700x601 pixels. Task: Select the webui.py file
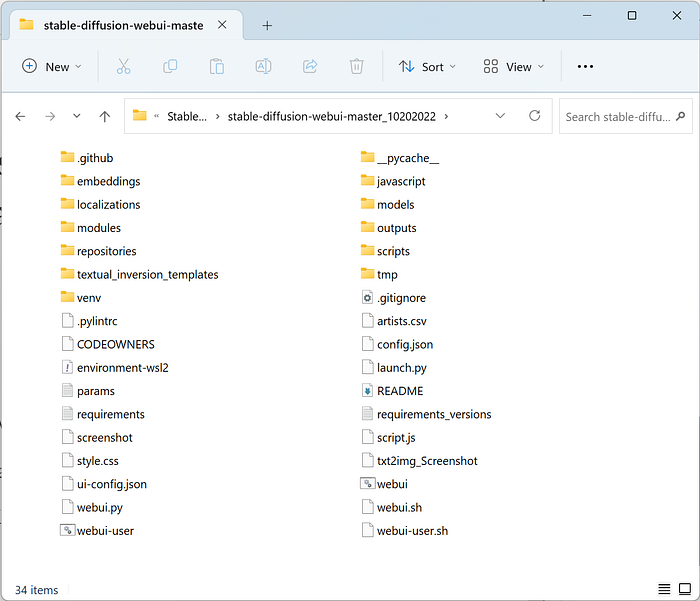(92, 507)
